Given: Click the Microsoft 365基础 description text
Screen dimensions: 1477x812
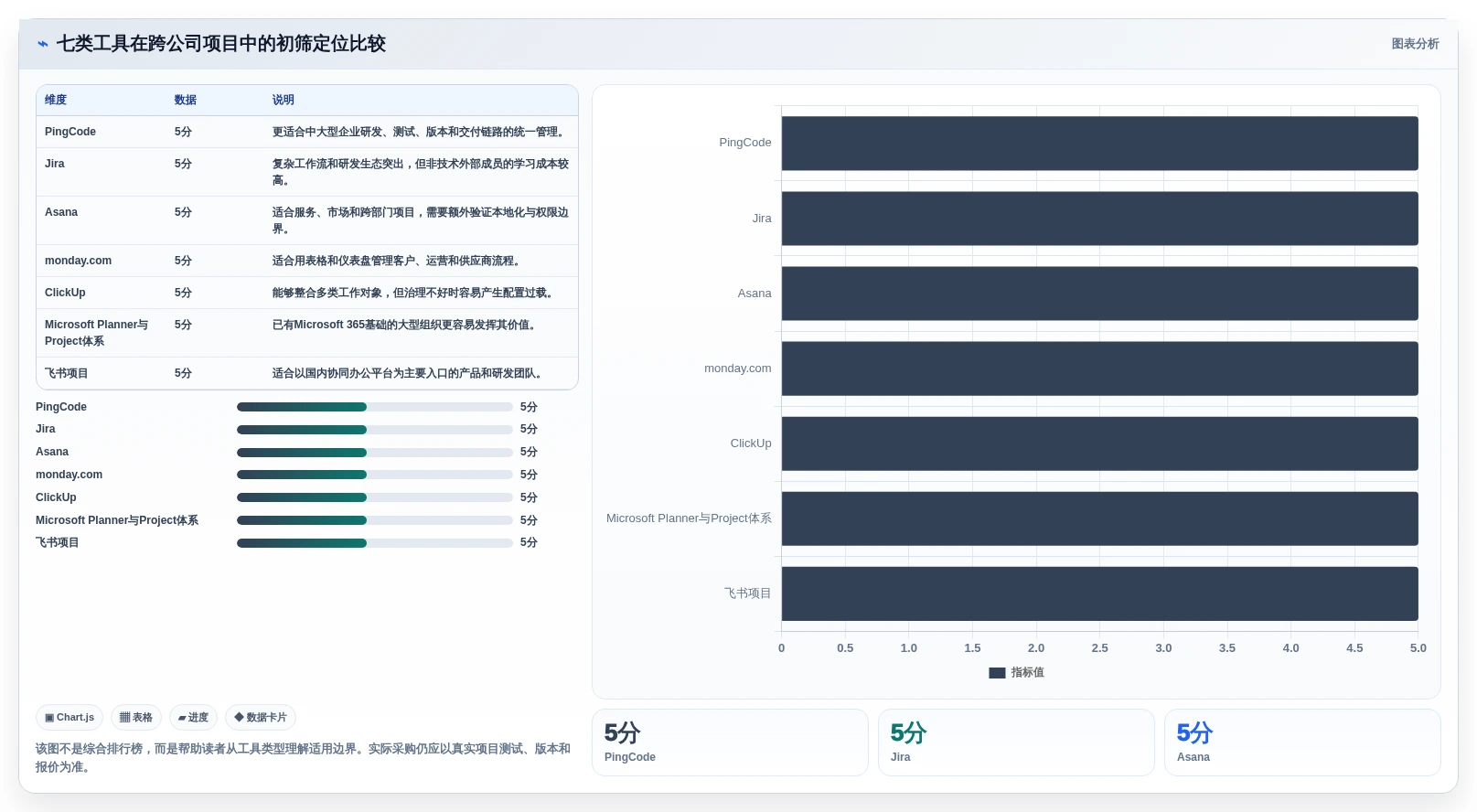Looking at the screenshot, I should tap(406, 325).
